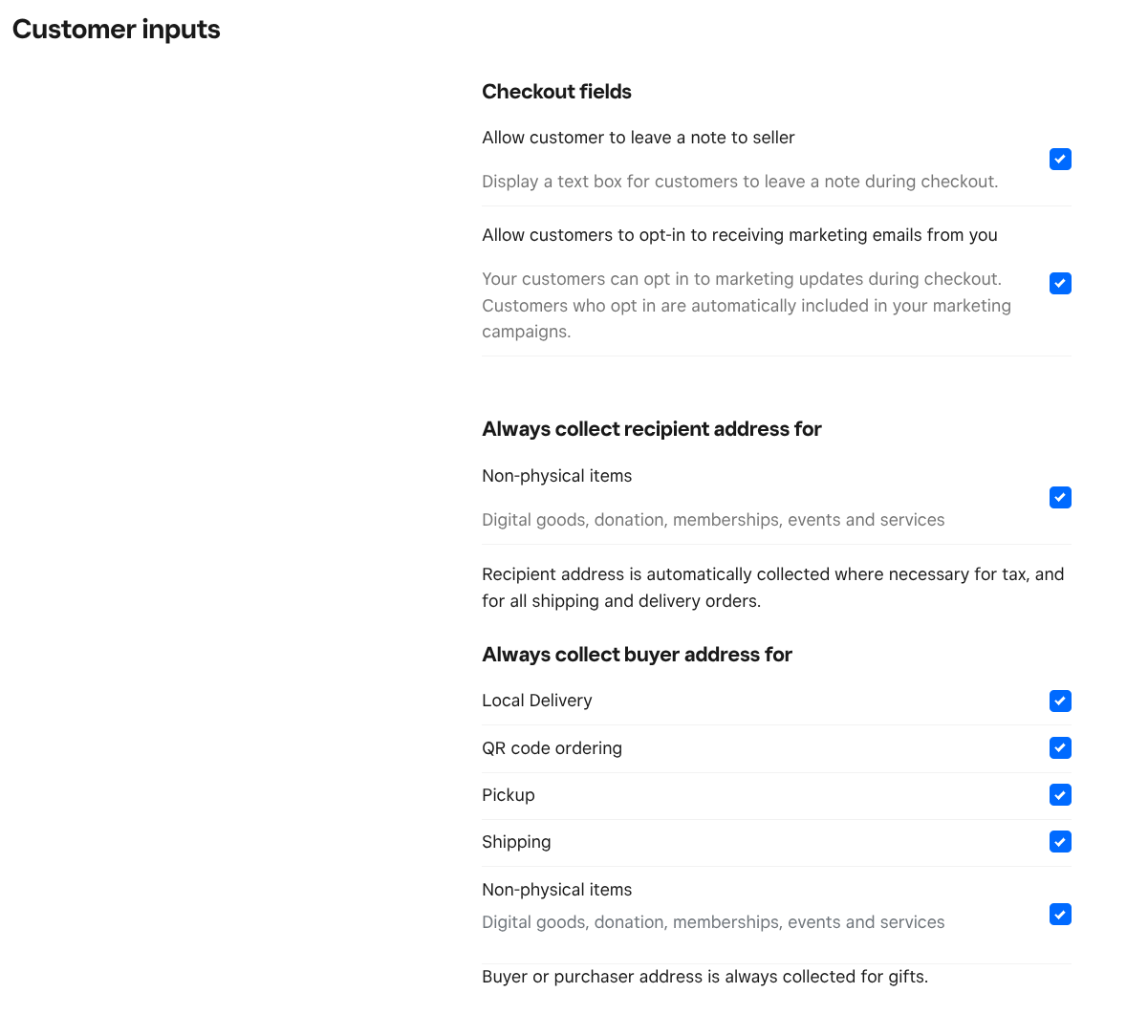1148x1036 pixels.
Task: Click the 'Display a text box' description text
Action: (739, 182)
